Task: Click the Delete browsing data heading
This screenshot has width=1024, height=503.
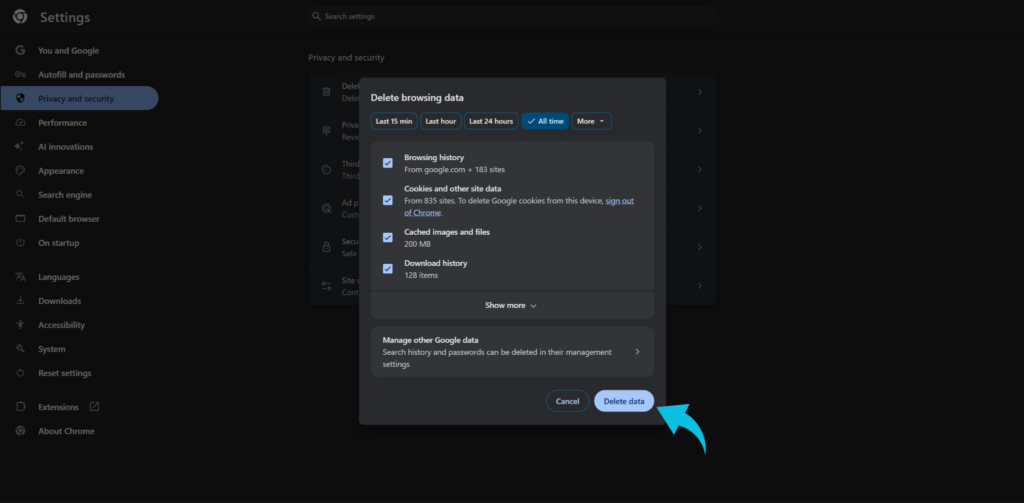Action: pos(417,97)
